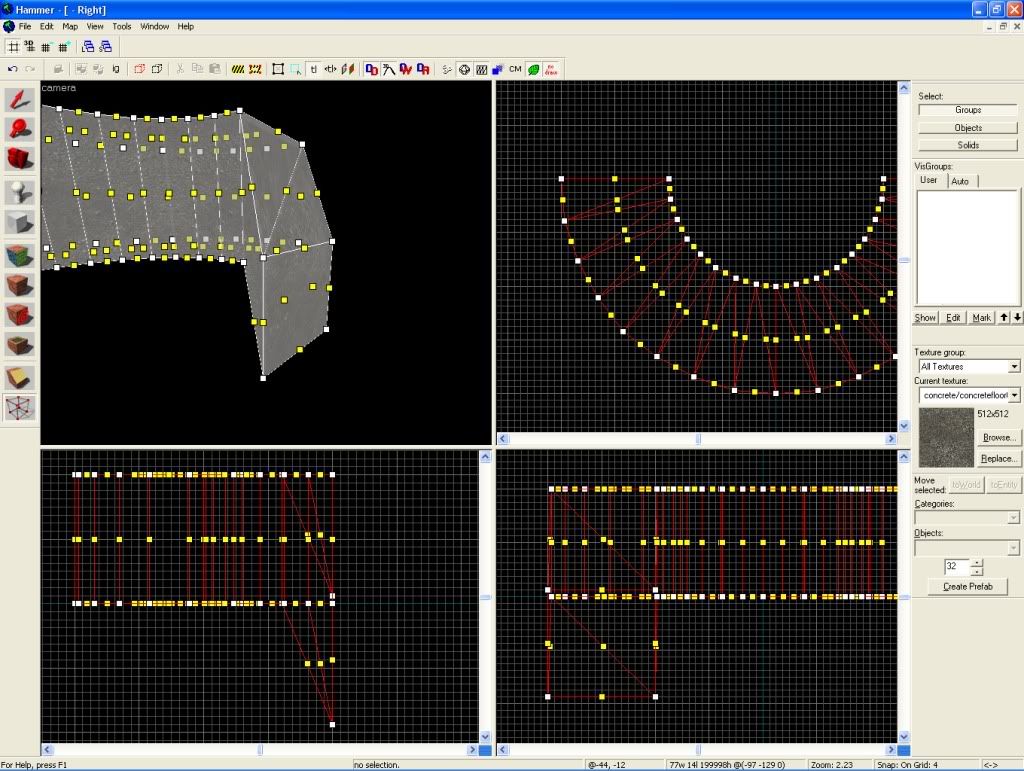Image resolution: width=1024 pixels, height=771 pixels.
Task: Switch to the Auto VisGroups tab
Action: point(960,181)
